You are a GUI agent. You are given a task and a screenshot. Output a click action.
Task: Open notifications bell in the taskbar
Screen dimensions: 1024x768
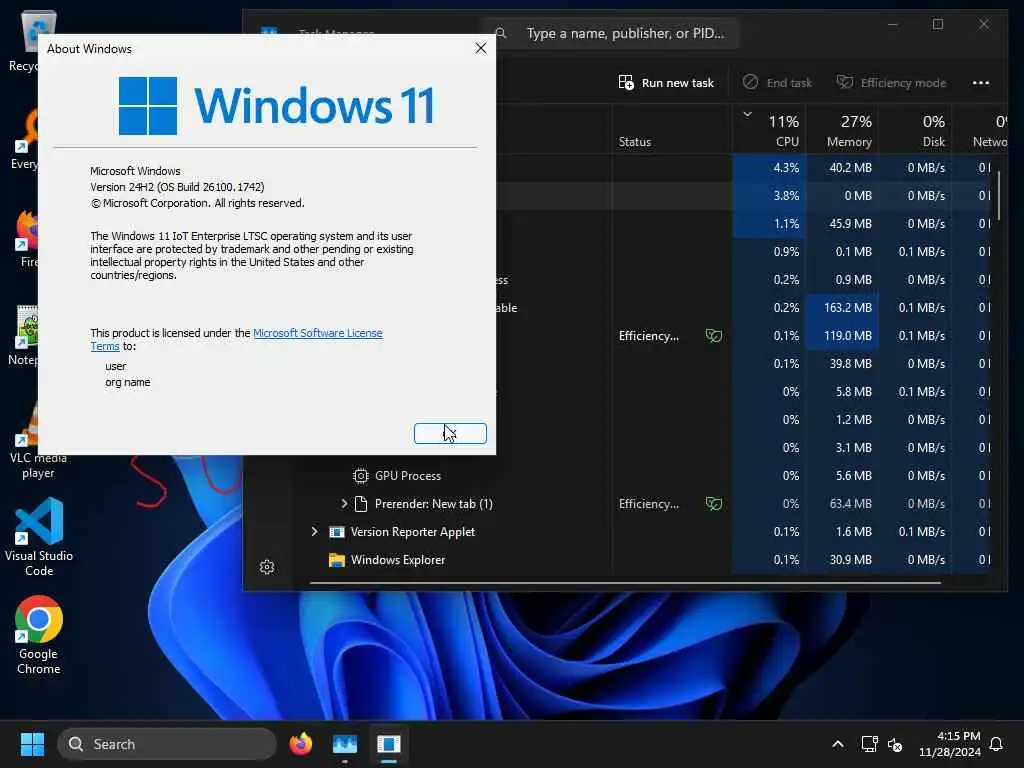(x=996, y=744)
